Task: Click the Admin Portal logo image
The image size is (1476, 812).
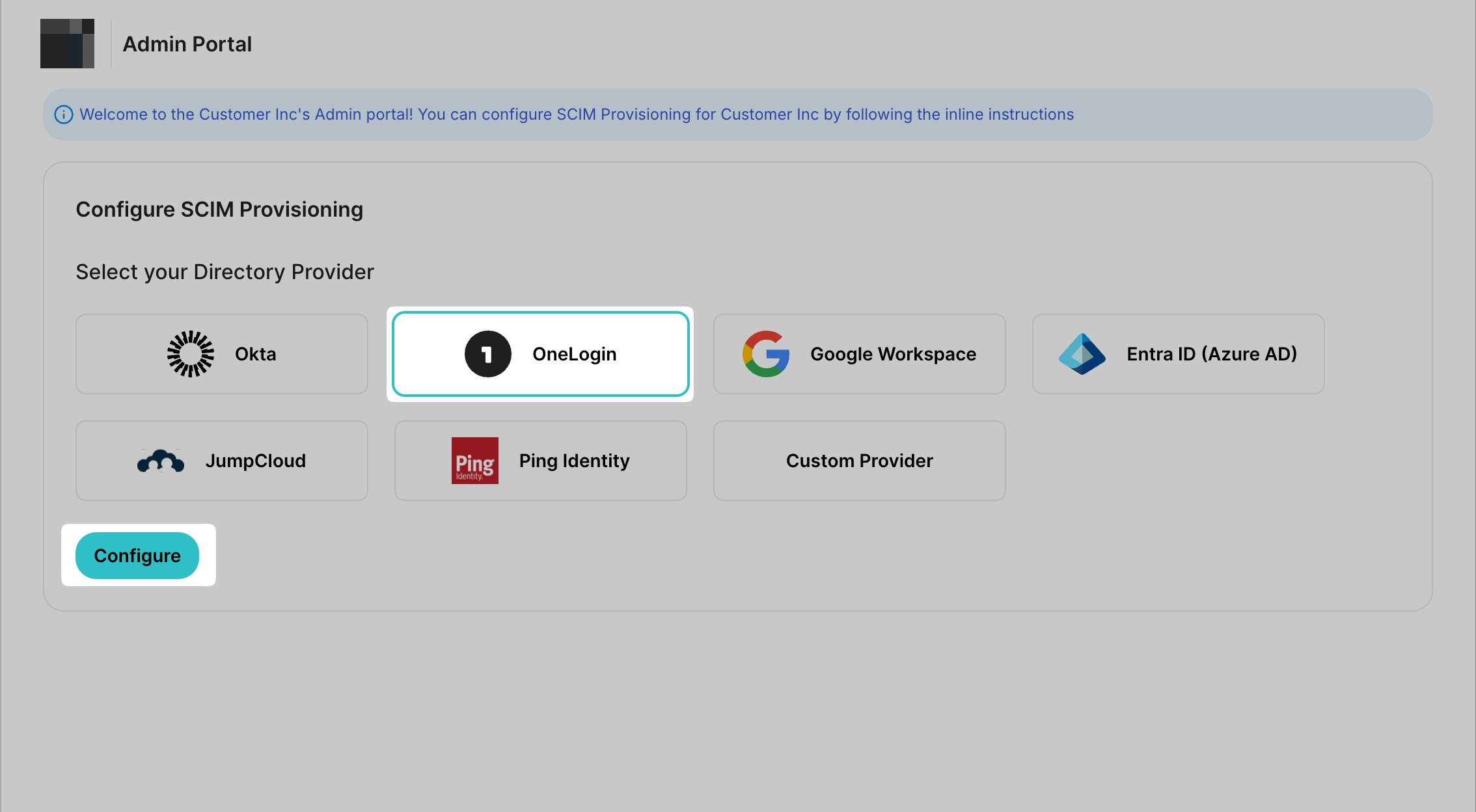Action: pyautogui.click(x=67, y=43)
